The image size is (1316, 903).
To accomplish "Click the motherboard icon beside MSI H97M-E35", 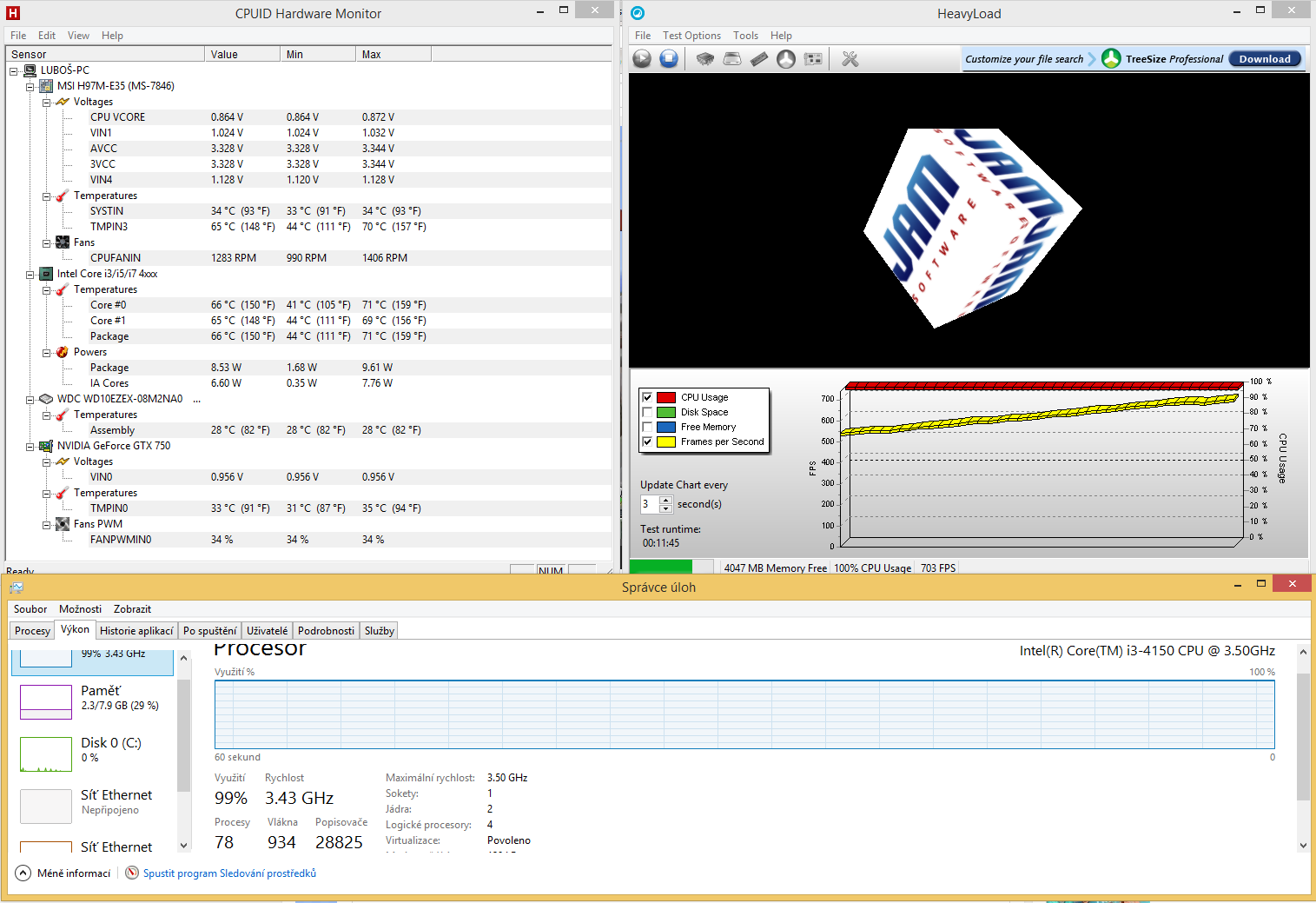I will tap(46, 86).
